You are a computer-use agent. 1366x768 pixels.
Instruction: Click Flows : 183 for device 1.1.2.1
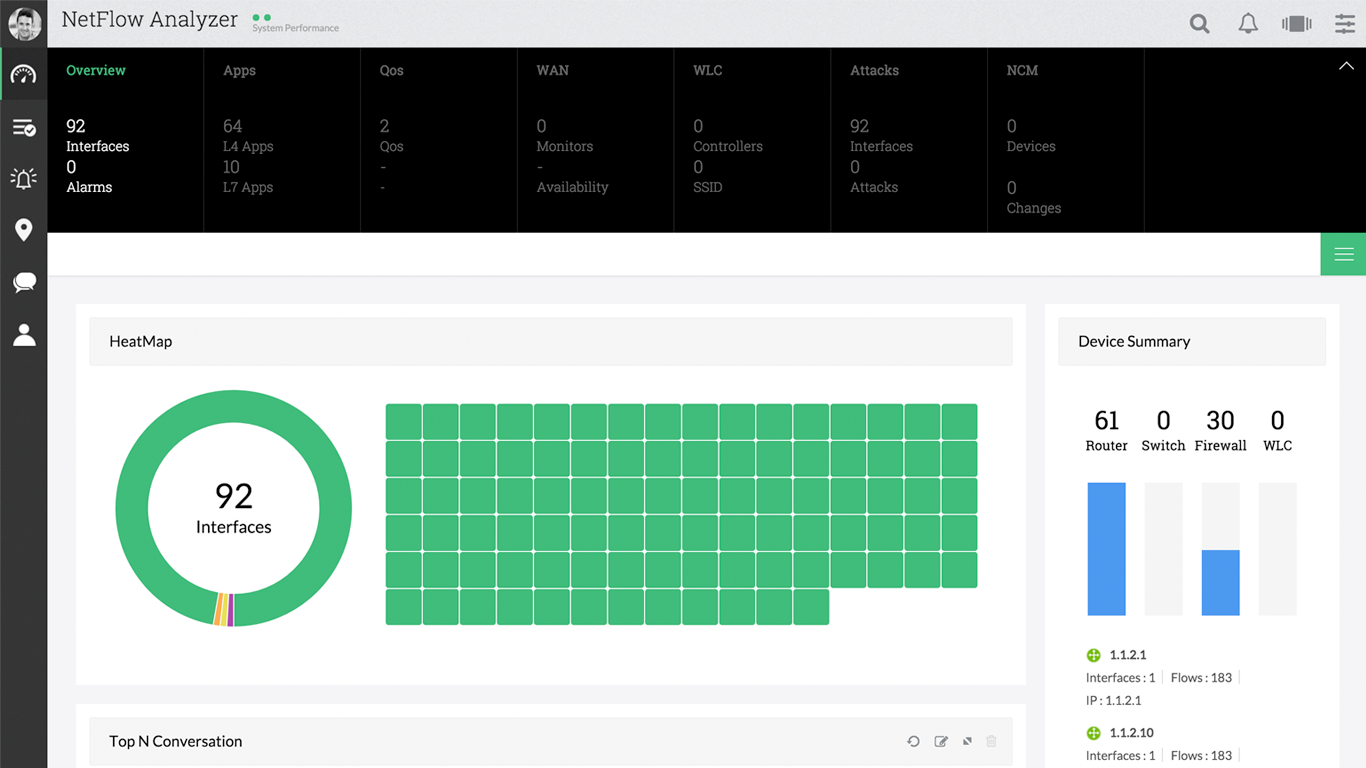tap(1201, 678)
